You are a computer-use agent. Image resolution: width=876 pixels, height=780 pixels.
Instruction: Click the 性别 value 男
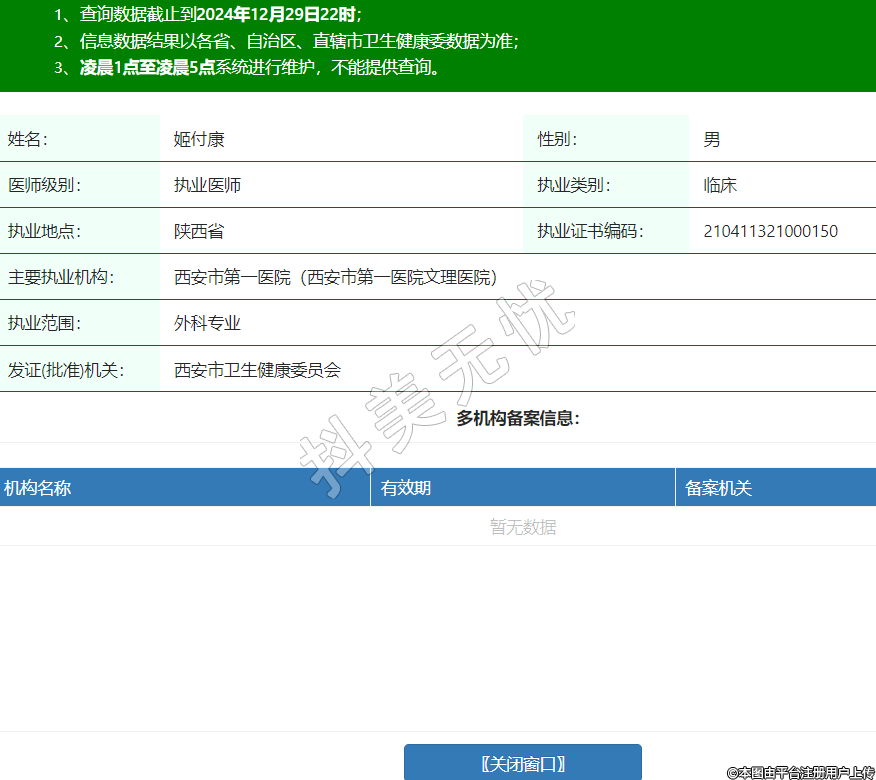click(711, 139)
